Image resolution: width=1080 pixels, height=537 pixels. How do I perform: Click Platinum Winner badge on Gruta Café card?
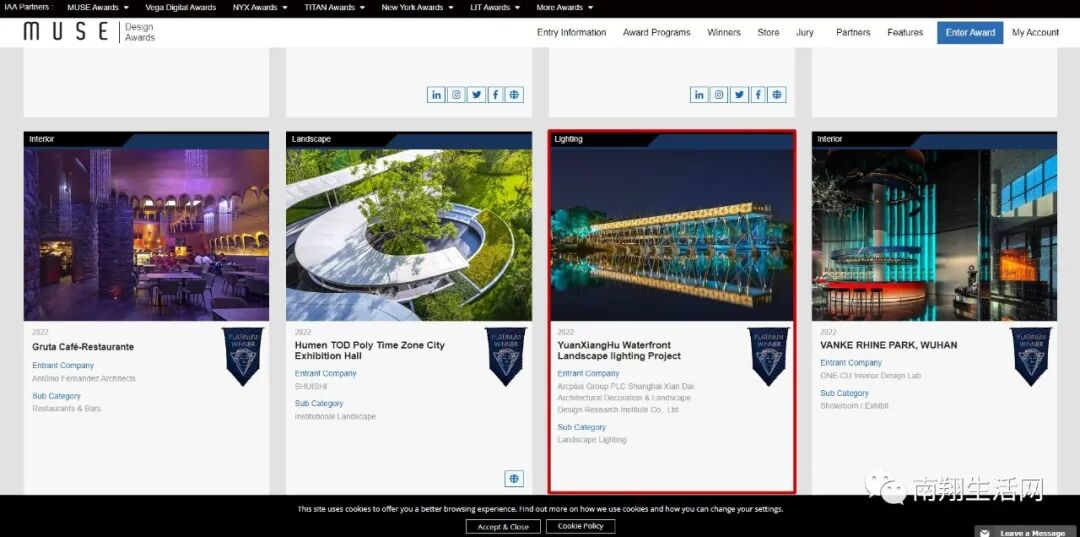tap(242, 356)
